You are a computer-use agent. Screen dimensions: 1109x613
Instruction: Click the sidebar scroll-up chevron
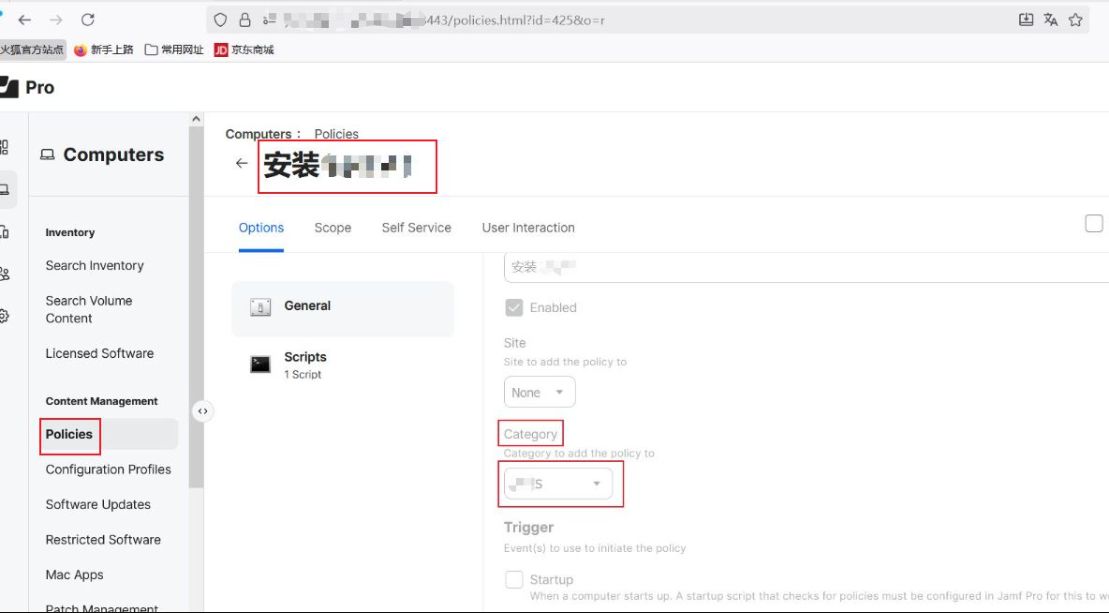(x=196, y=120)
